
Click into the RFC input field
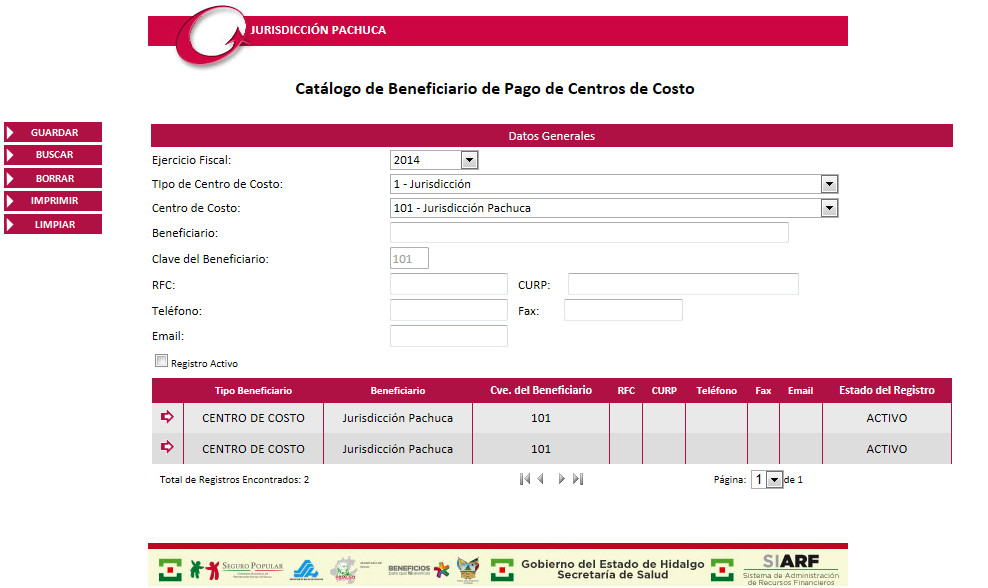449,284
